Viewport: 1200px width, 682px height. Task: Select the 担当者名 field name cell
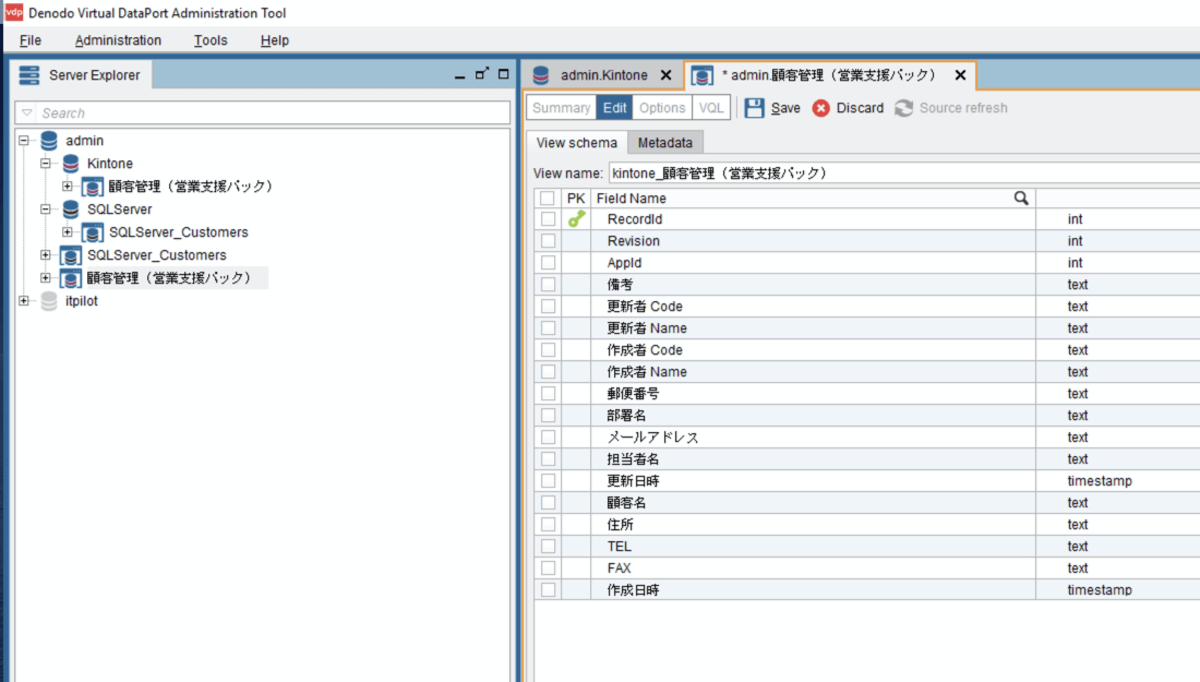click(x=813, y=459)
